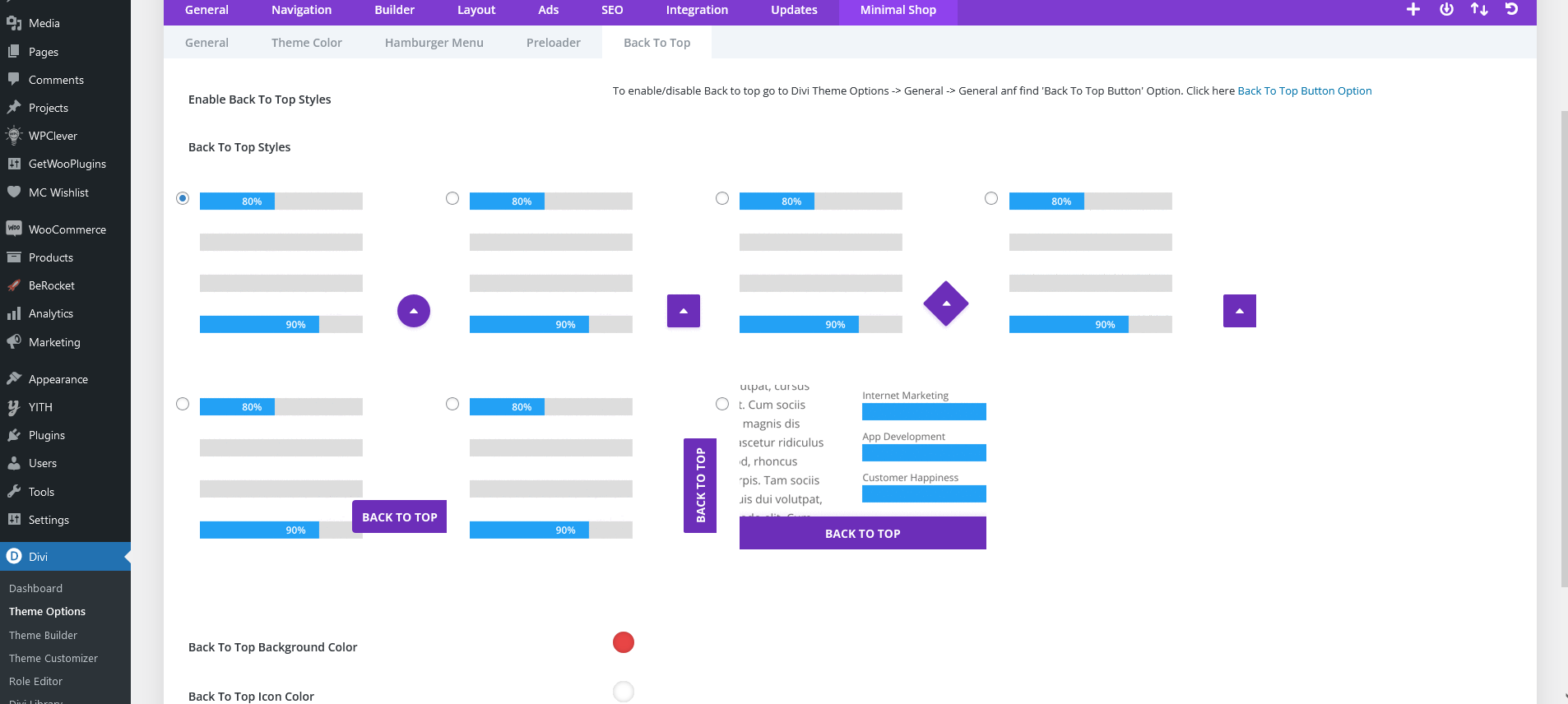Click the Settings sidebar icon
1568x704 pixels.
point(14,519)
